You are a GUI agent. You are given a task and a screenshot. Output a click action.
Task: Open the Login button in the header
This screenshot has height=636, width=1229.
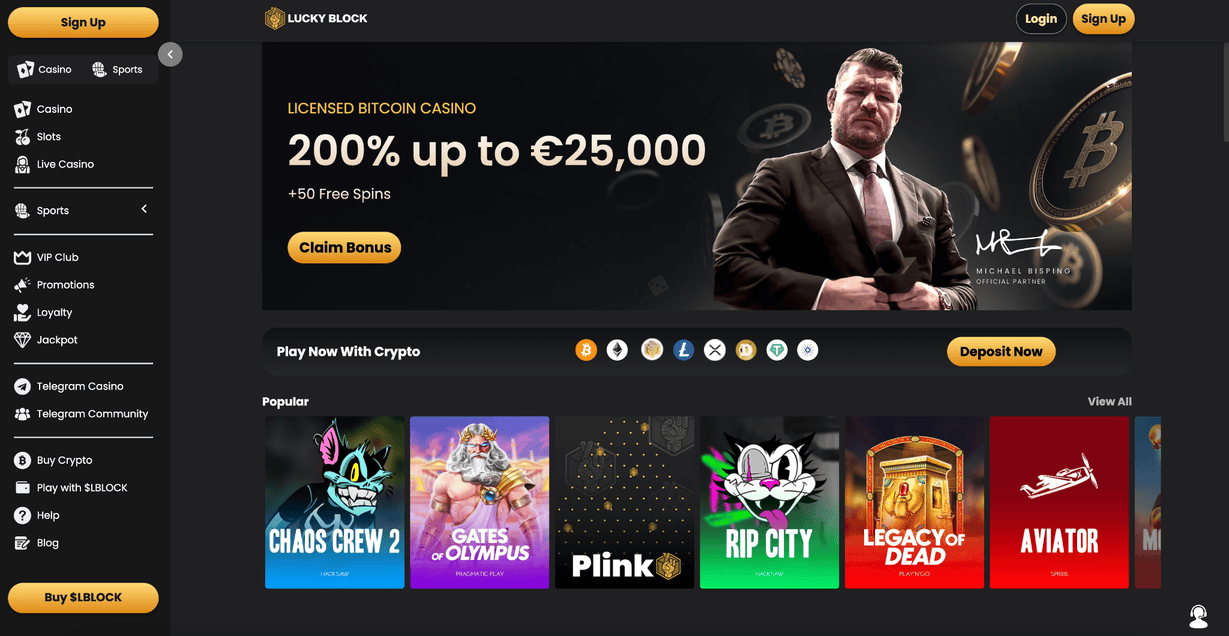1041,19
